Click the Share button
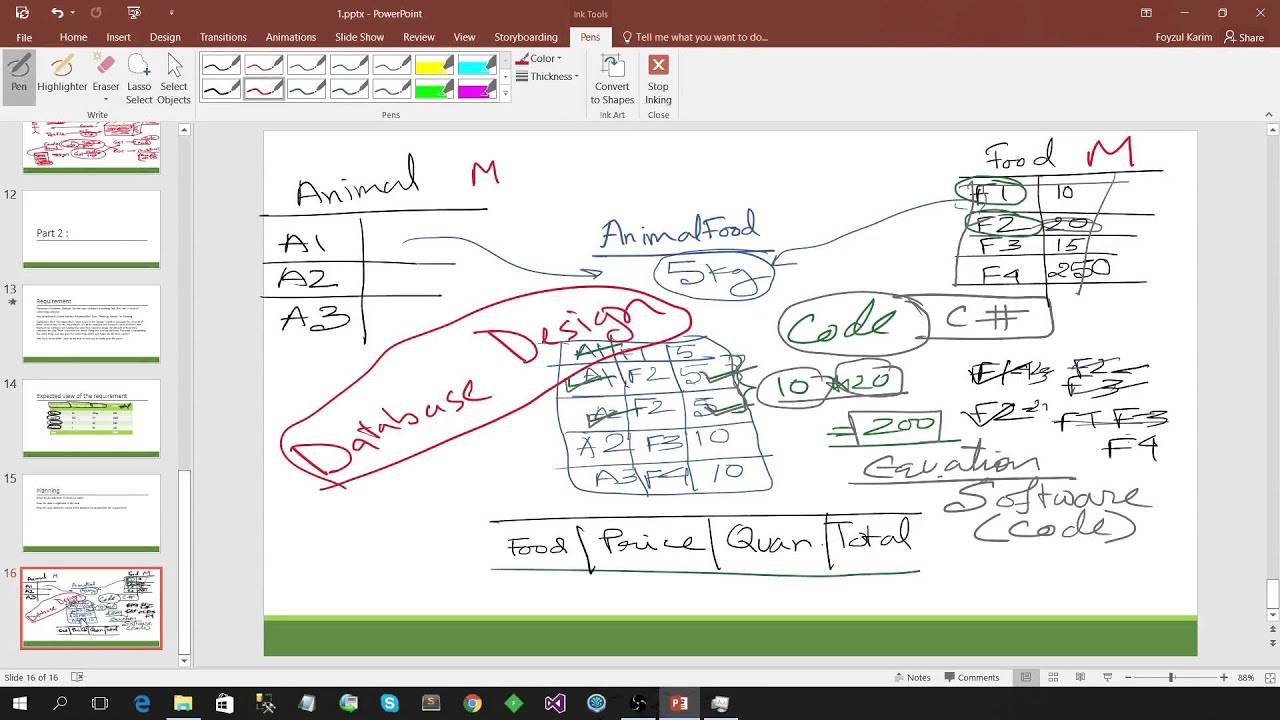 [x=1244, y=37]
